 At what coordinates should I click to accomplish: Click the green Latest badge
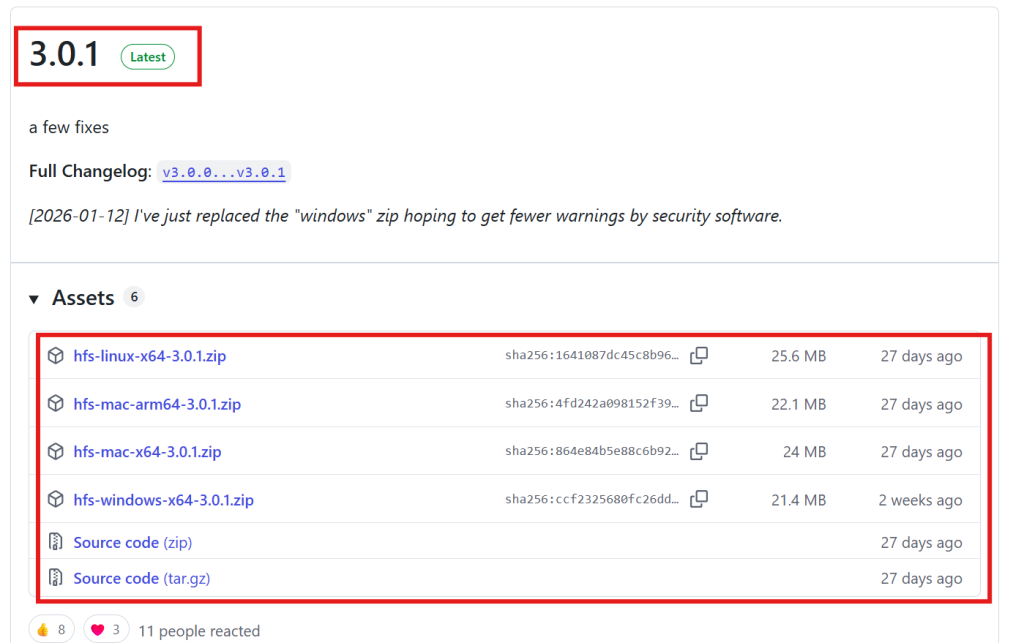pos(148,57)
